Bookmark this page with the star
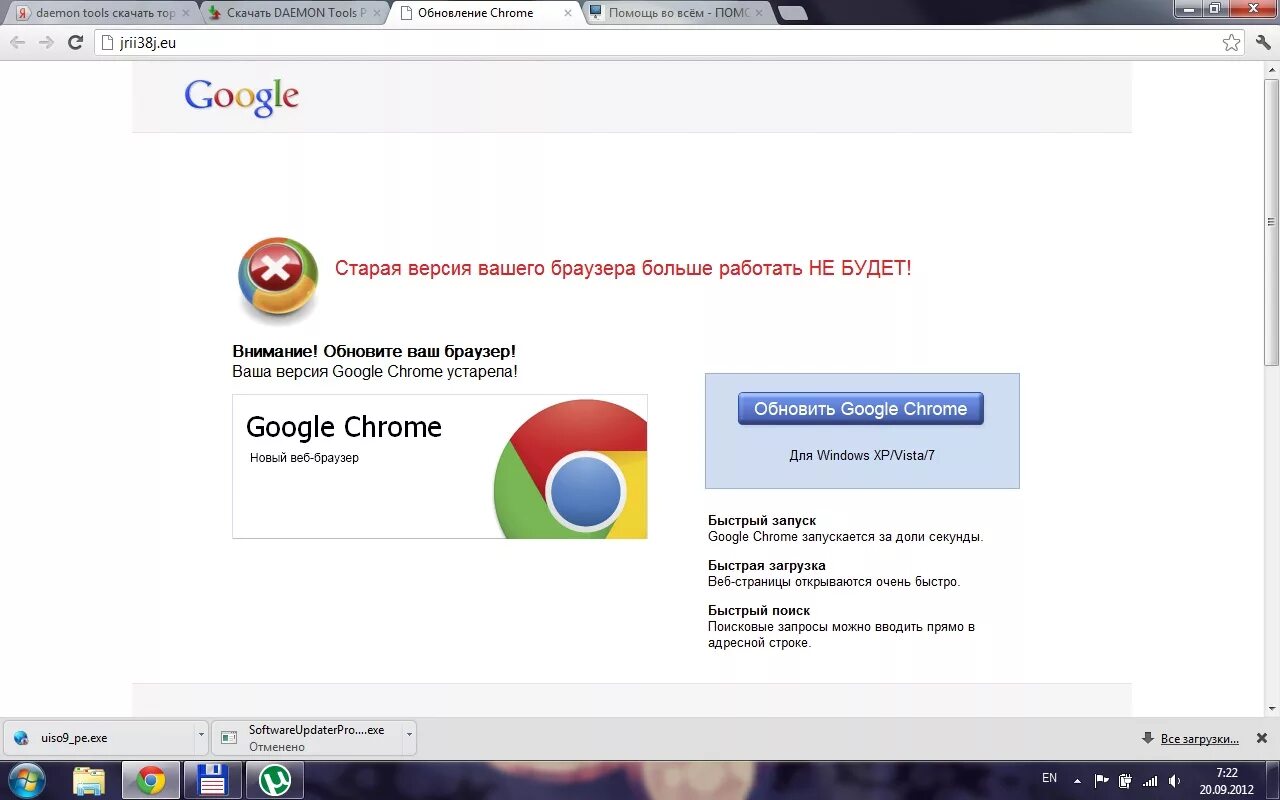The height and width of the screenshot is (800, 1280). [x=1231, y=42]
